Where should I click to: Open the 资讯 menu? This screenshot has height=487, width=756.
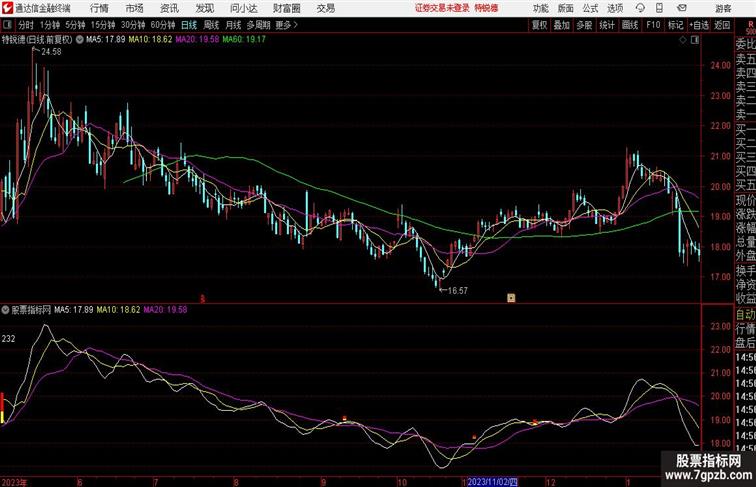169,8
